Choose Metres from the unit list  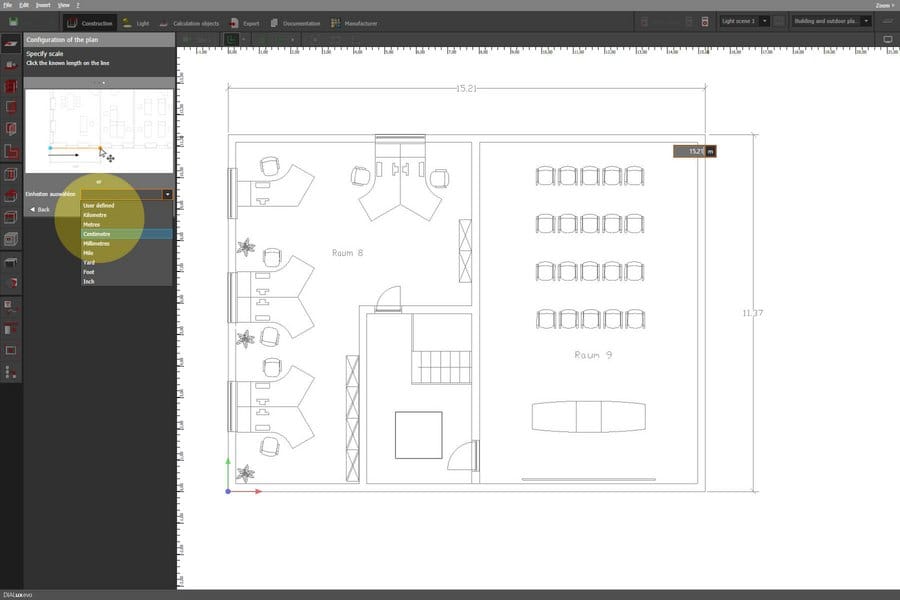127,224
